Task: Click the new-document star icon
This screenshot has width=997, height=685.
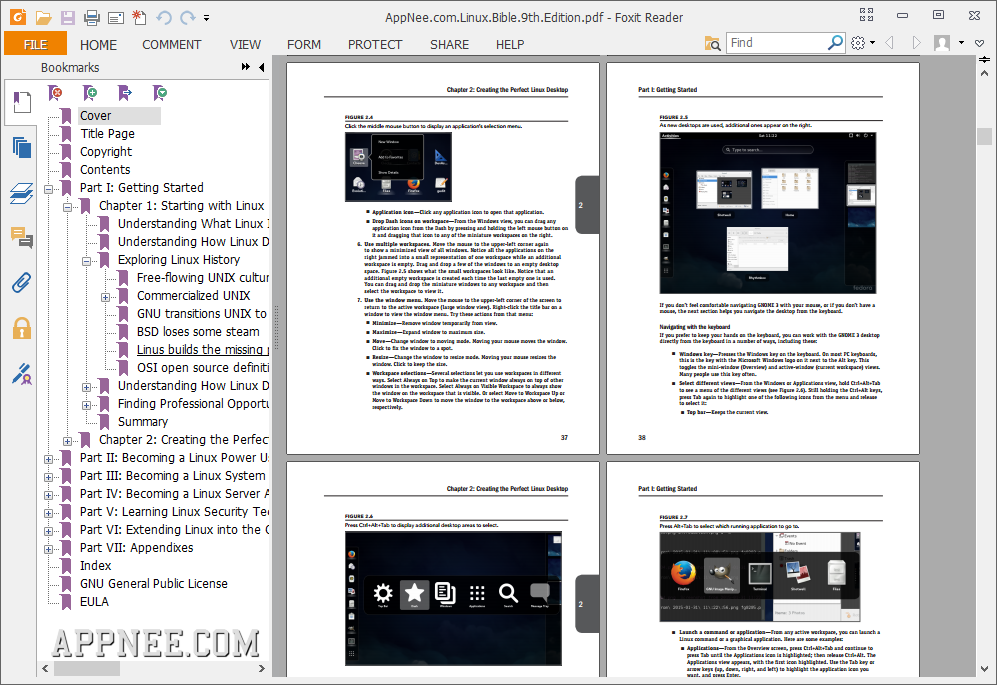Action: click(139, 17)
